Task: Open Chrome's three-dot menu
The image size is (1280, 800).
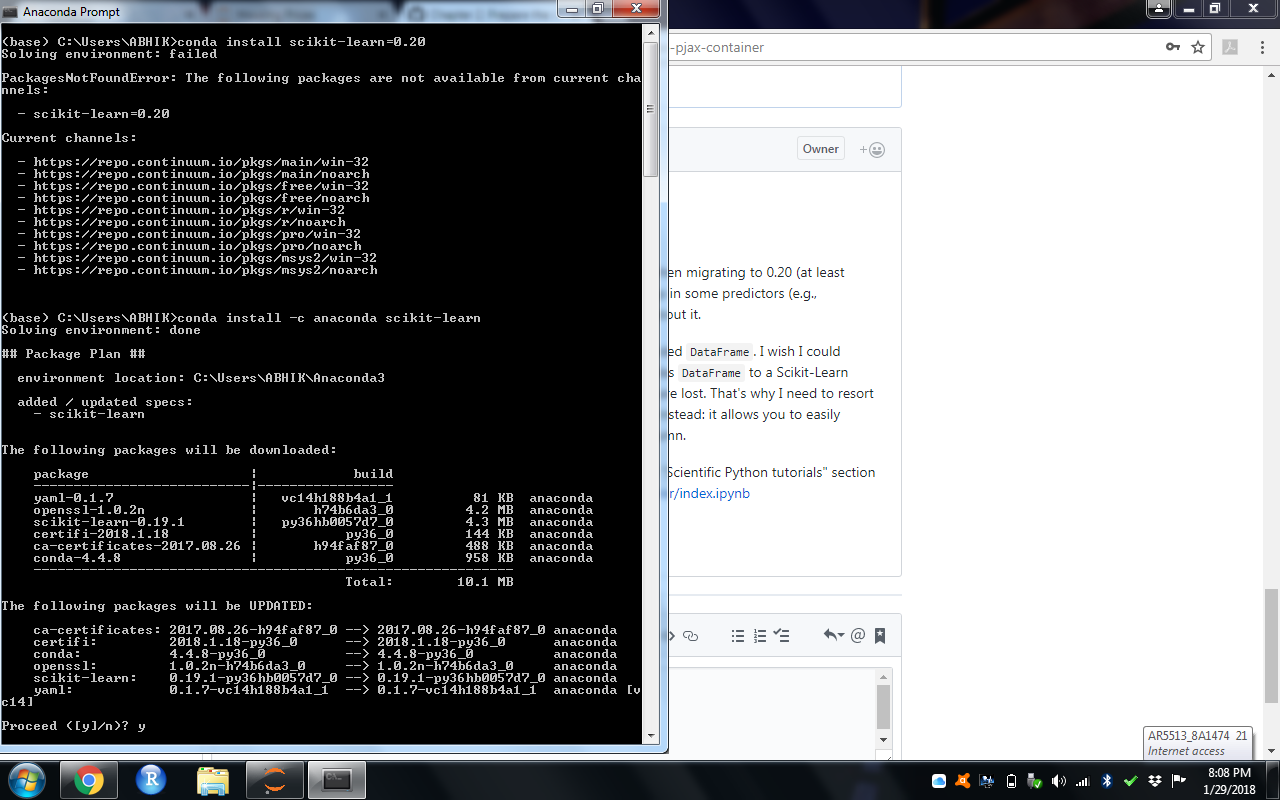Action: click(1262, 47)
